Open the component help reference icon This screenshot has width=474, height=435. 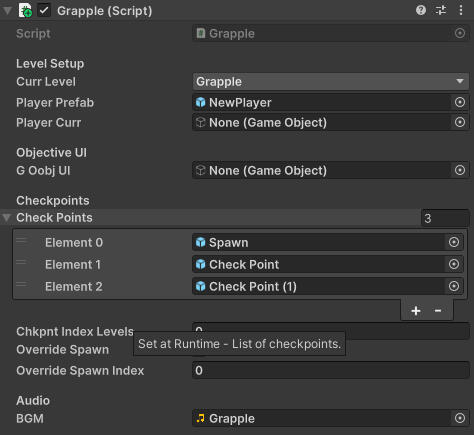(421, 10)
